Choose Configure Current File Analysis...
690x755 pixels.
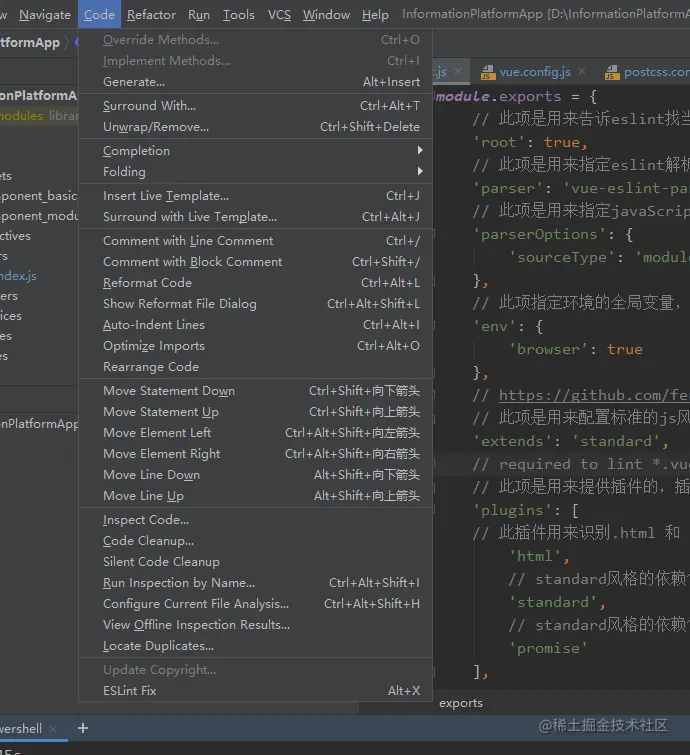coord(255,604)
